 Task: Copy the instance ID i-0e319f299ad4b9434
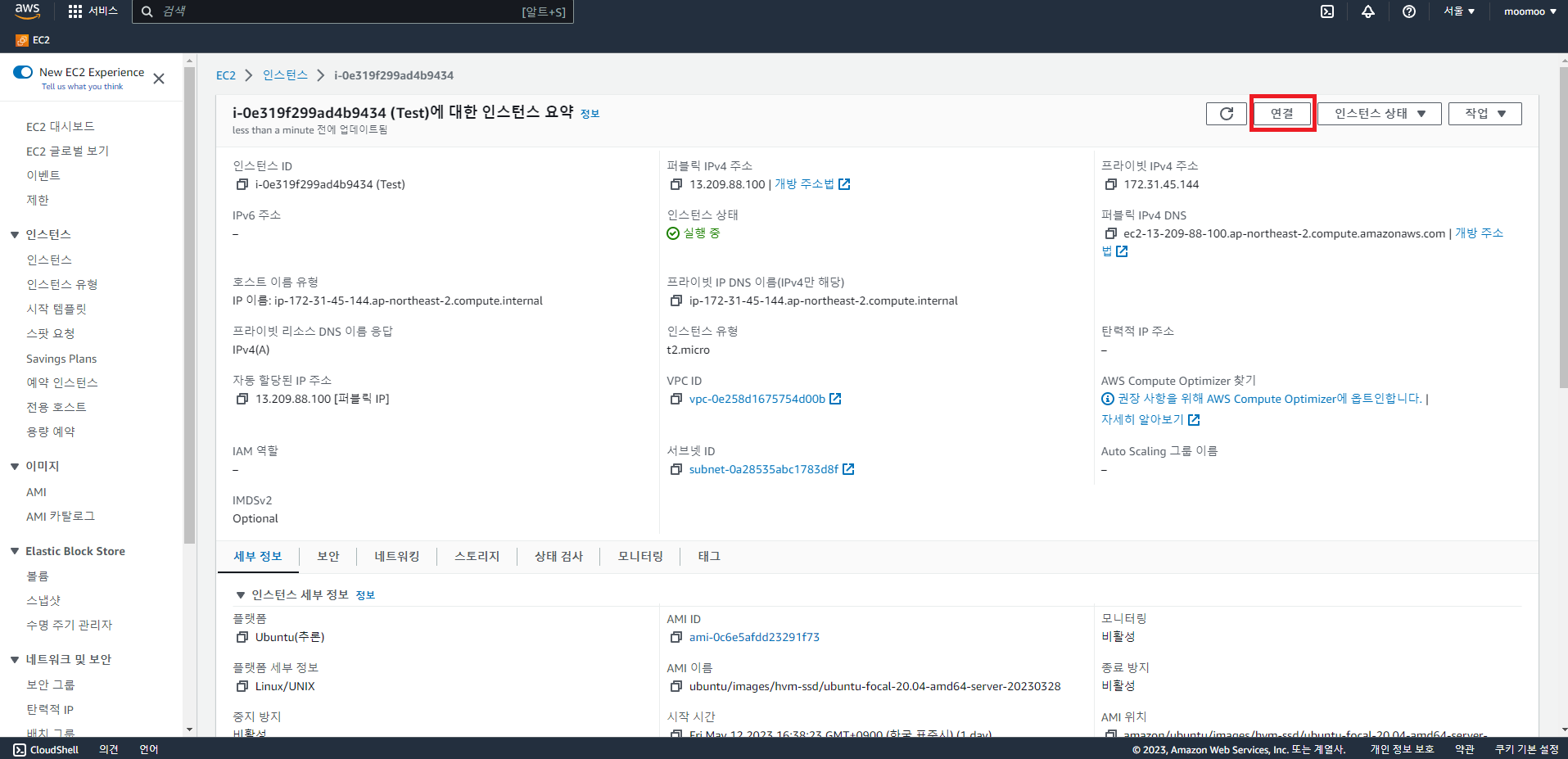(x=242, y=184)
